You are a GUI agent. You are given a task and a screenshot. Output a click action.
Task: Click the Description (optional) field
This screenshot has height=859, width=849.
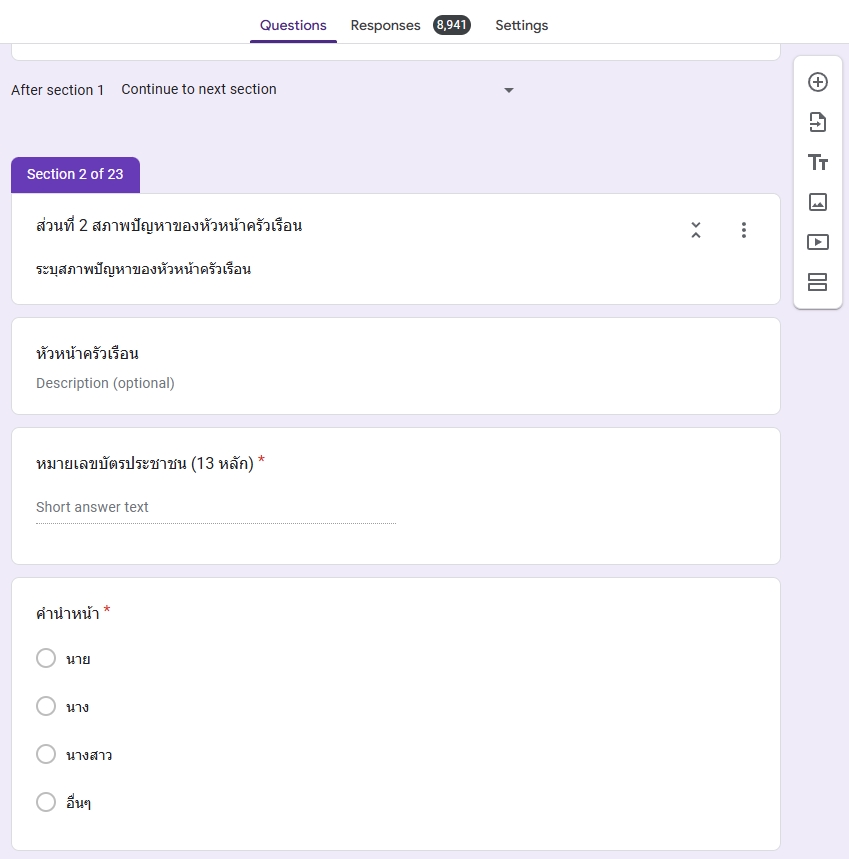coord(105,383)
